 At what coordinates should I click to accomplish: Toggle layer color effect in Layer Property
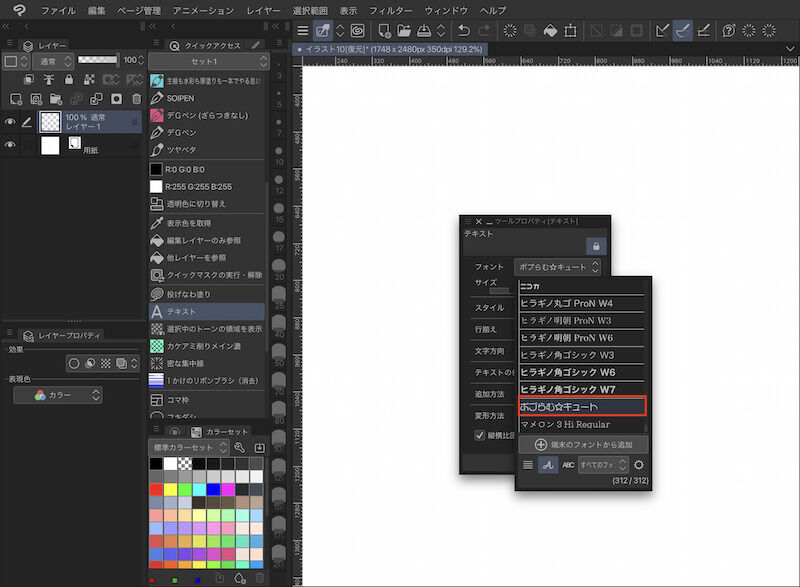coord(121,363)
